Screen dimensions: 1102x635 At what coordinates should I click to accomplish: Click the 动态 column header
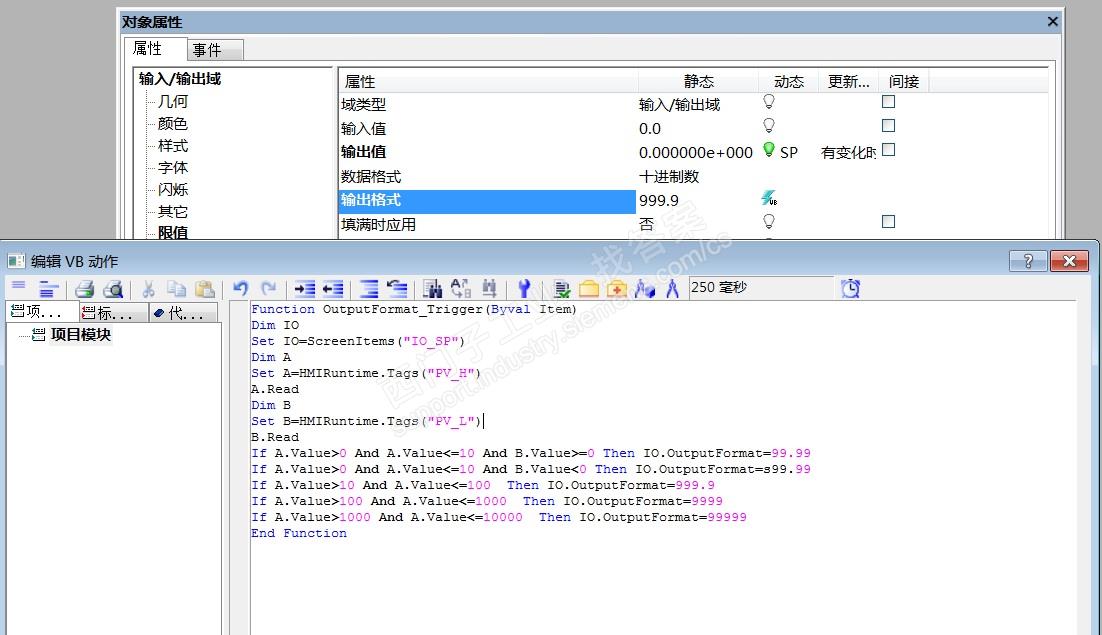[789, 81]
